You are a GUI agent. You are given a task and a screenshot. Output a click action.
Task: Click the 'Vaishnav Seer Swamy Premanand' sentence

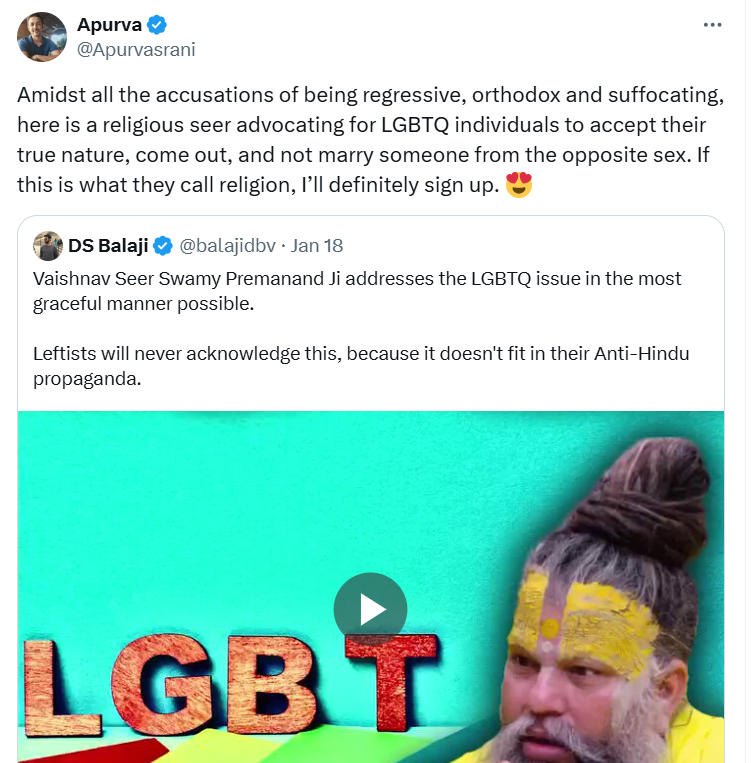coord(357,291)
